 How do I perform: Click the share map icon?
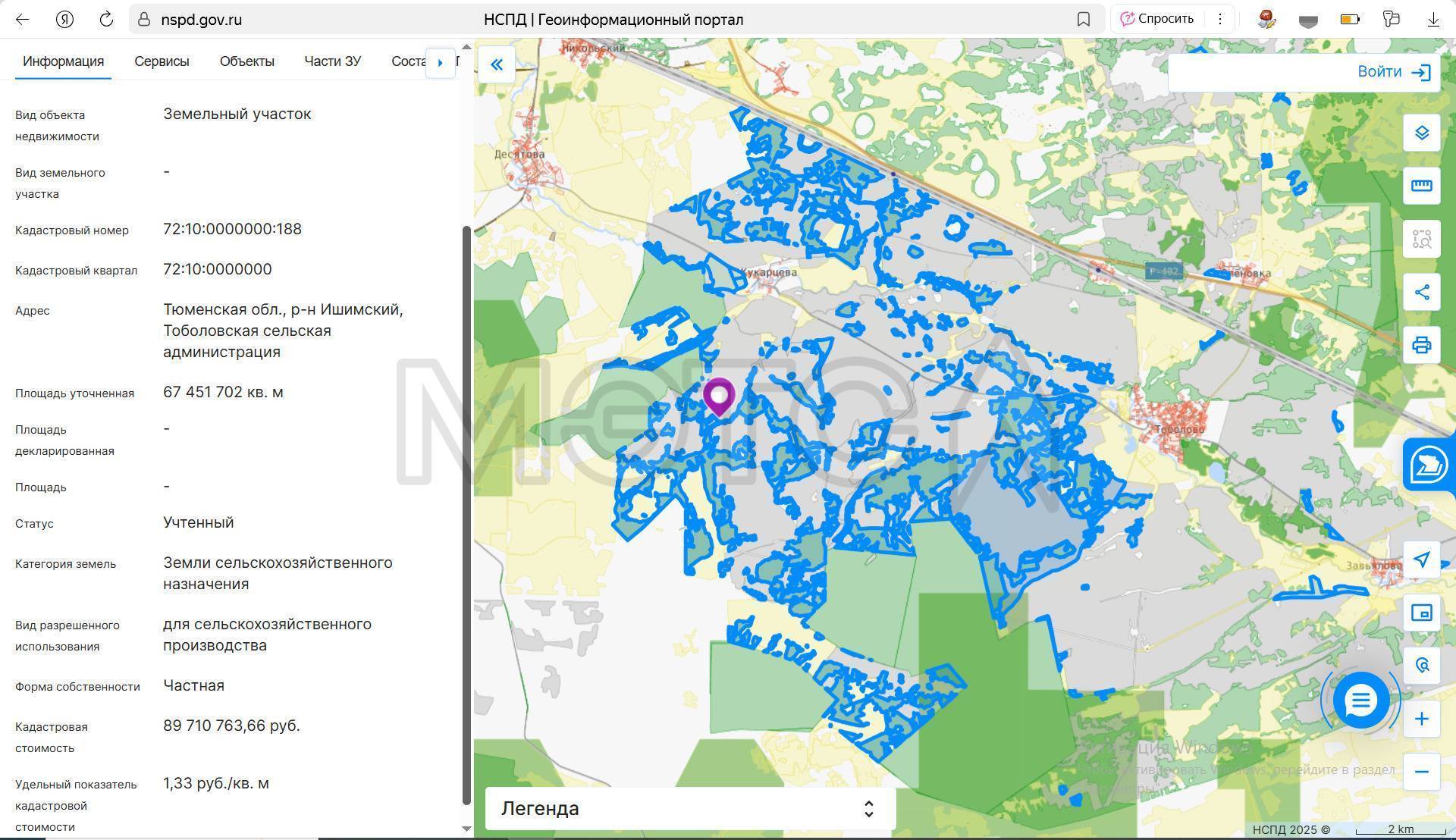(1421, 293)
